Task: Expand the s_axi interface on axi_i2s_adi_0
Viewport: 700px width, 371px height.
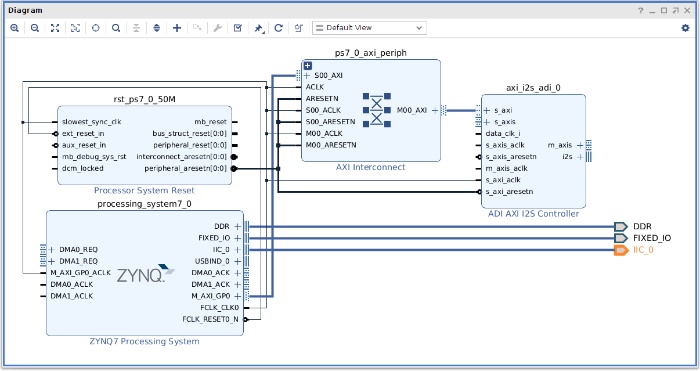Action: coord(487,110)
